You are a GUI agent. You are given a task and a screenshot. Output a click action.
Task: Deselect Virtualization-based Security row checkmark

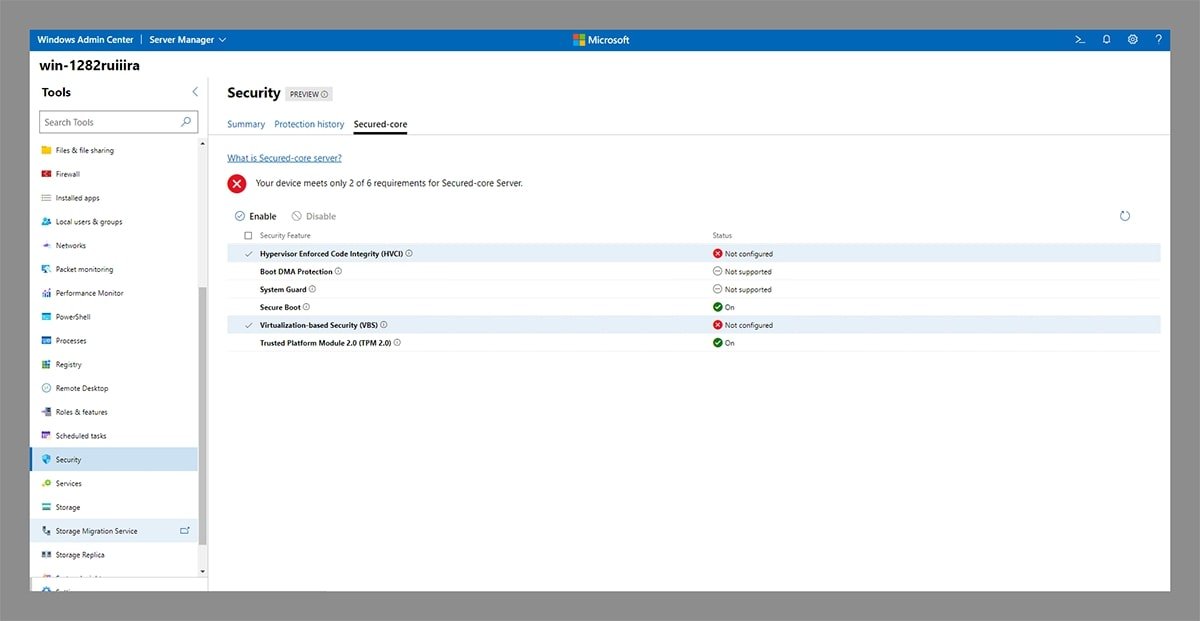(x=248, y=325)
